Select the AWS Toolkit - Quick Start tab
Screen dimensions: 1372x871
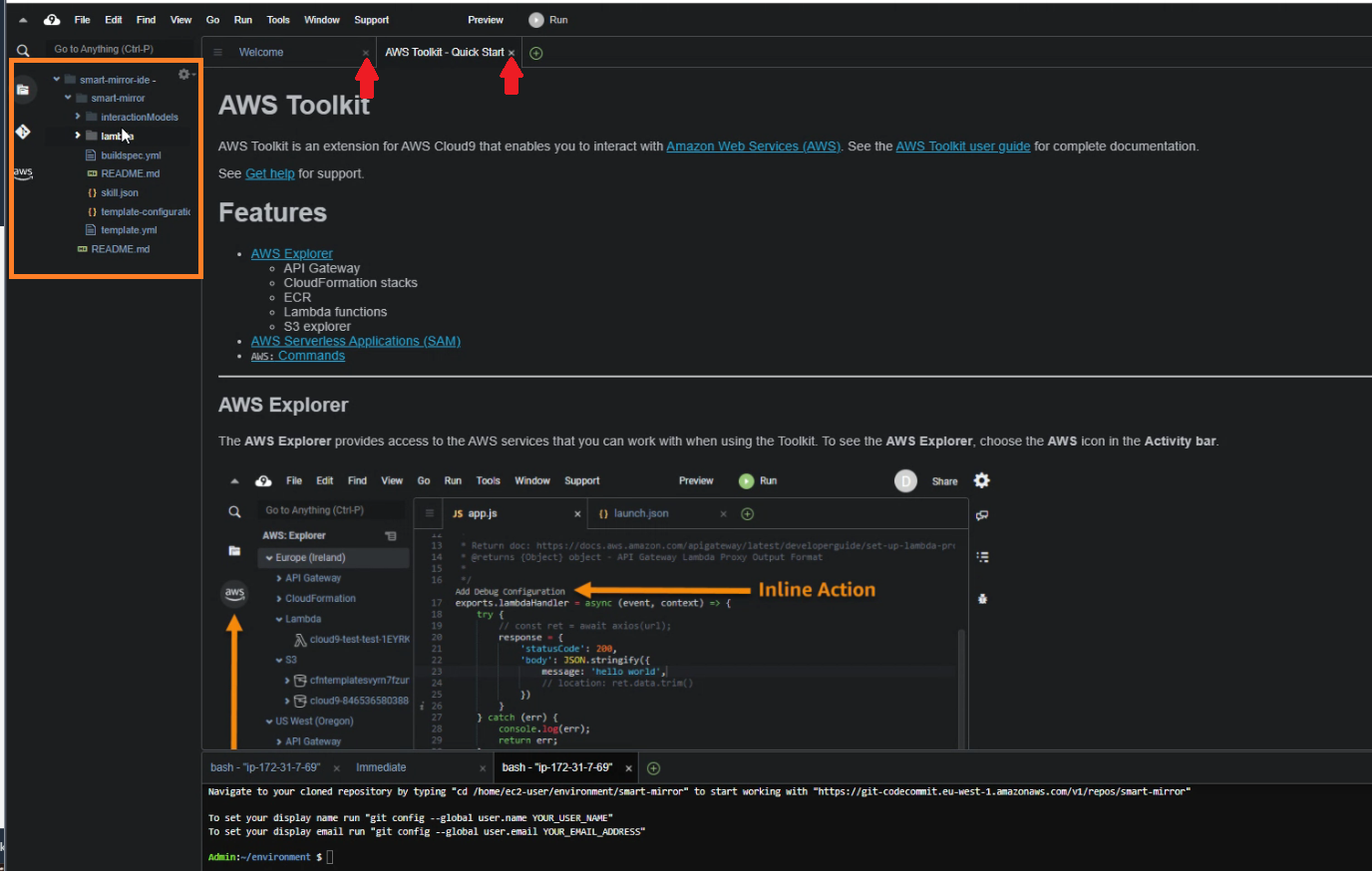[x=444, y=53]
